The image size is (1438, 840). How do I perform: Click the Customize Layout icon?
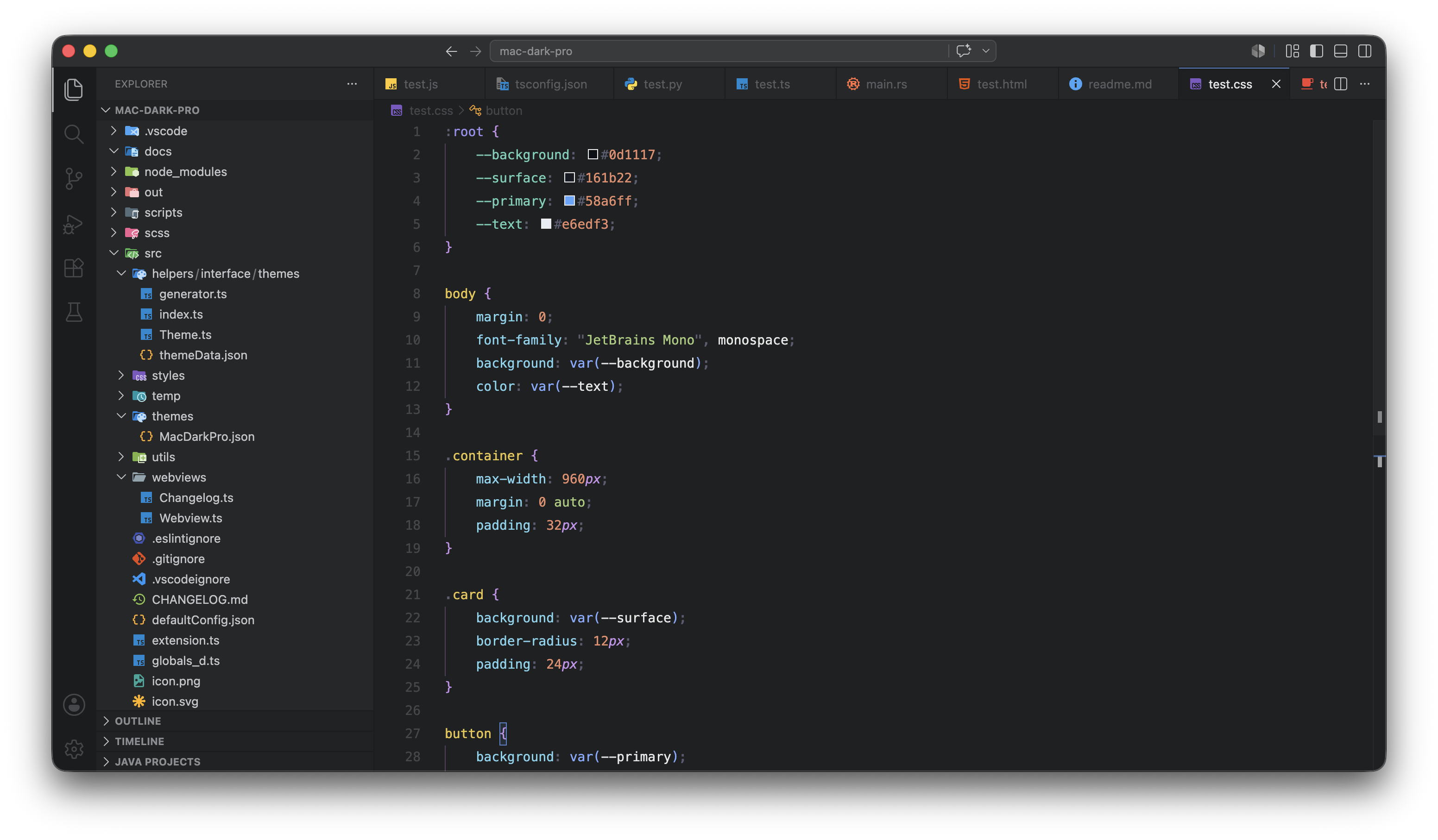pyautogui.click(x=1293, y=51)
